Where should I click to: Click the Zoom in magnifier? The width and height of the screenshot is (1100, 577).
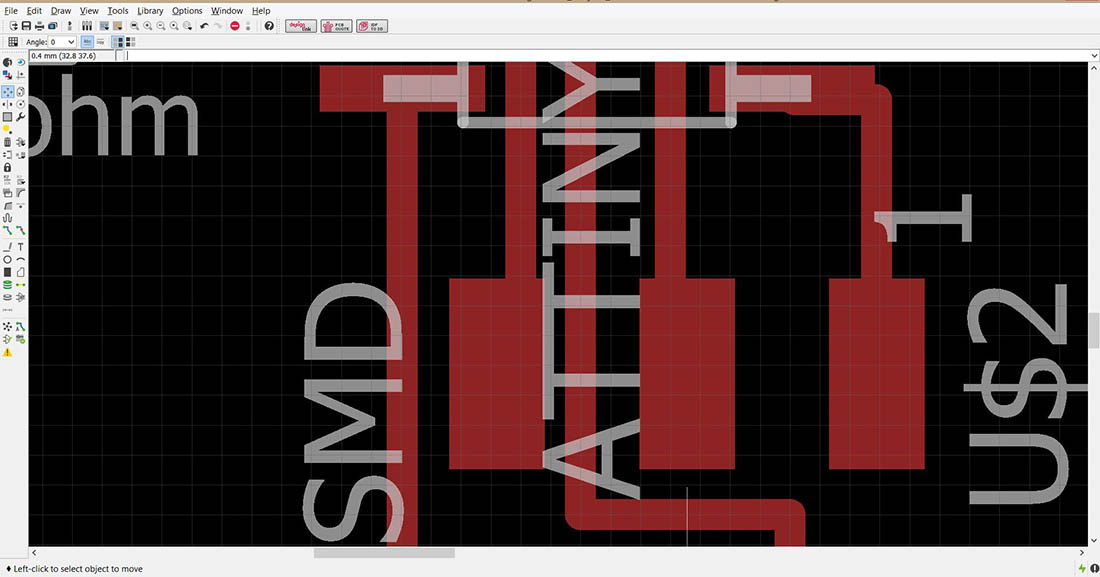tap(148, 26)
